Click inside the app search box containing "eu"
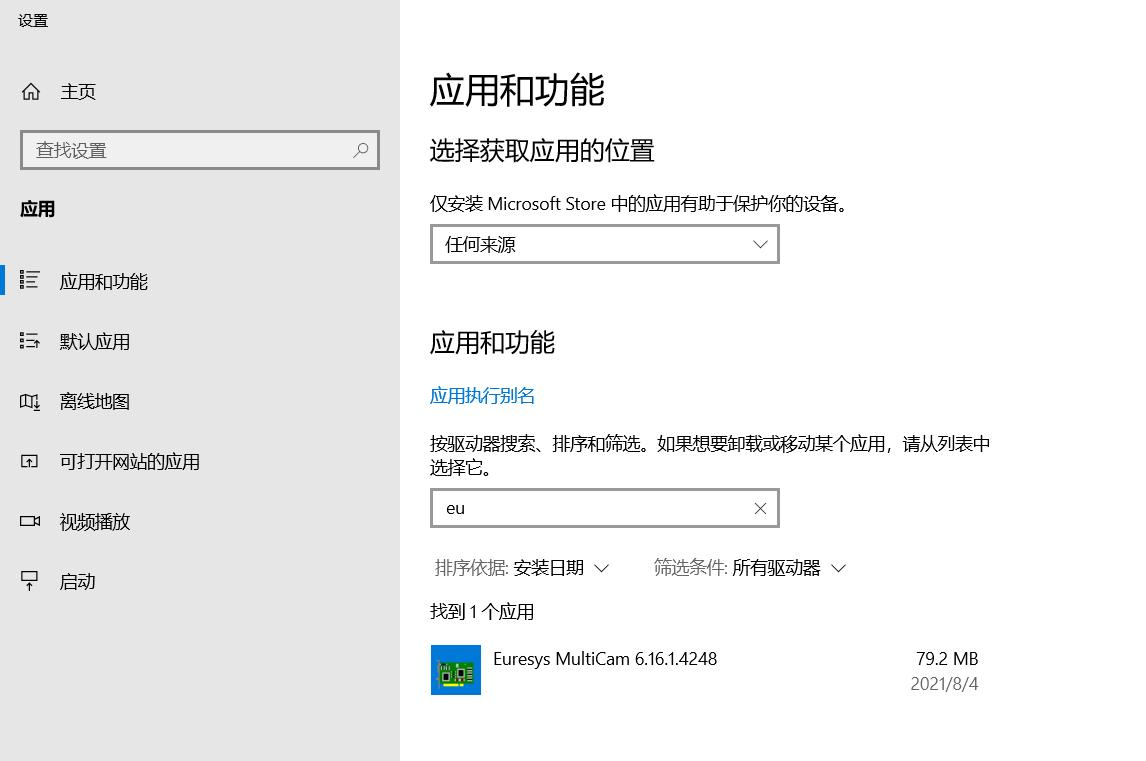Viewport: 1146px width, 761px height. [x=590, y=508]
